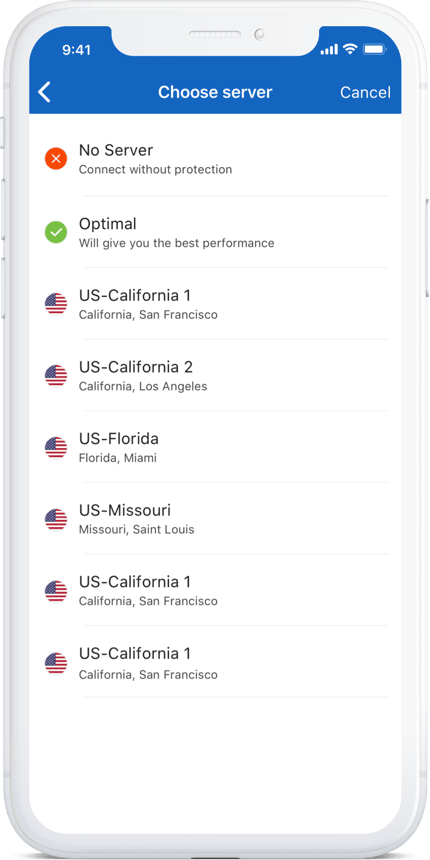Tap the back arrow in the header
The image size is (430, 860).
point(44,92)
